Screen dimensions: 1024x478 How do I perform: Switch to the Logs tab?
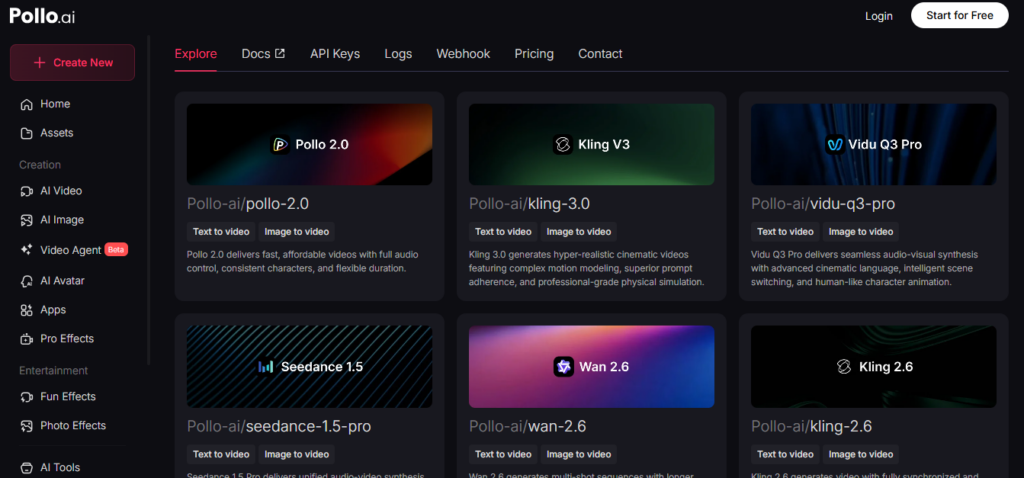[398, 54]
